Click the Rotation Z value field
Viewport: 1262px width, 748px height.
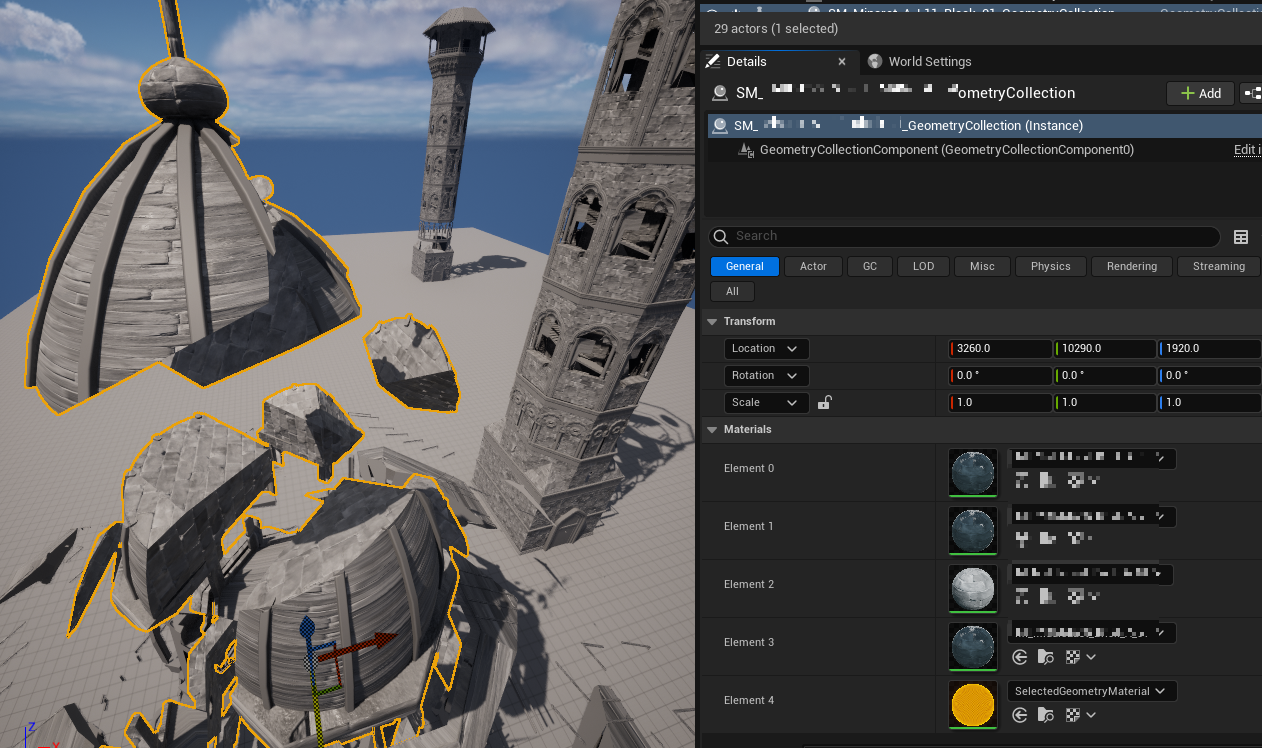[1209, 375]
